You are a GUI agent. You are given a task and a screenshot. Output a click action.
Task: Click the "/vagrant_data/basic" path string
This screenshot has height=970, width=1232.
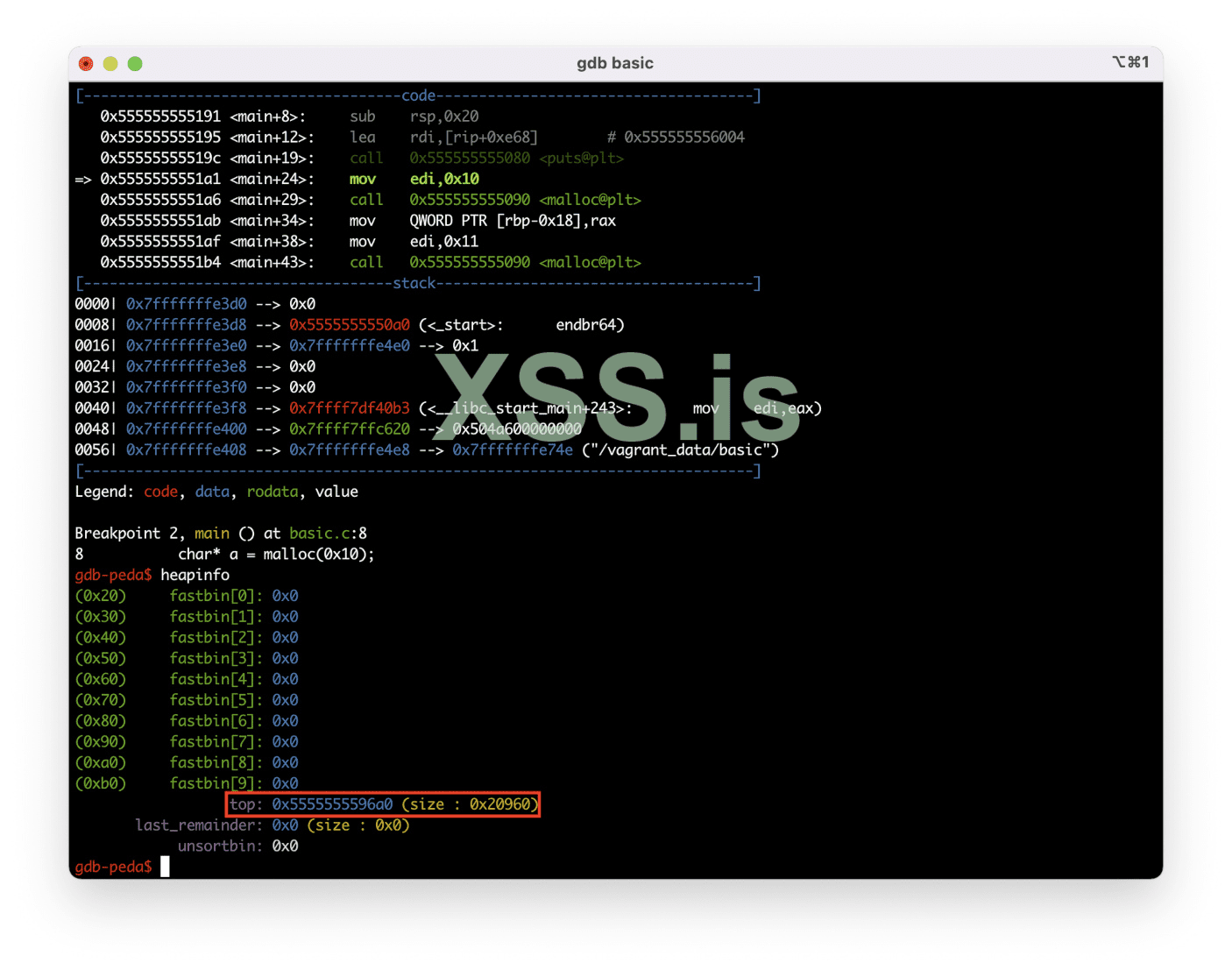click(x=680, y=450)
